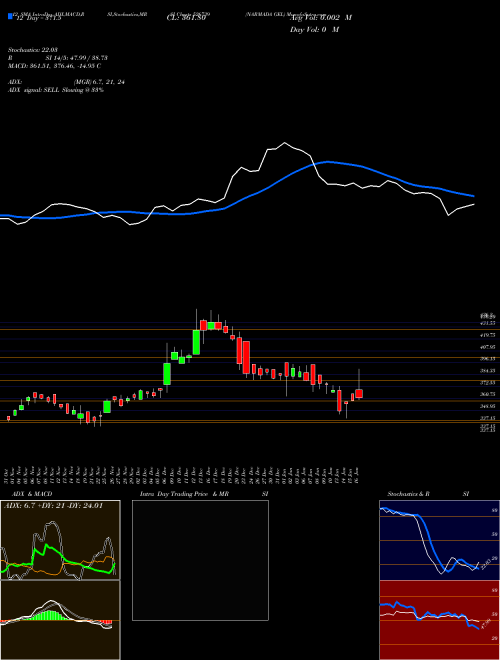This screenshot has height=660, width=500.
Task: Click the blue SMA line at its crest
Action: (x=327, y=162)
